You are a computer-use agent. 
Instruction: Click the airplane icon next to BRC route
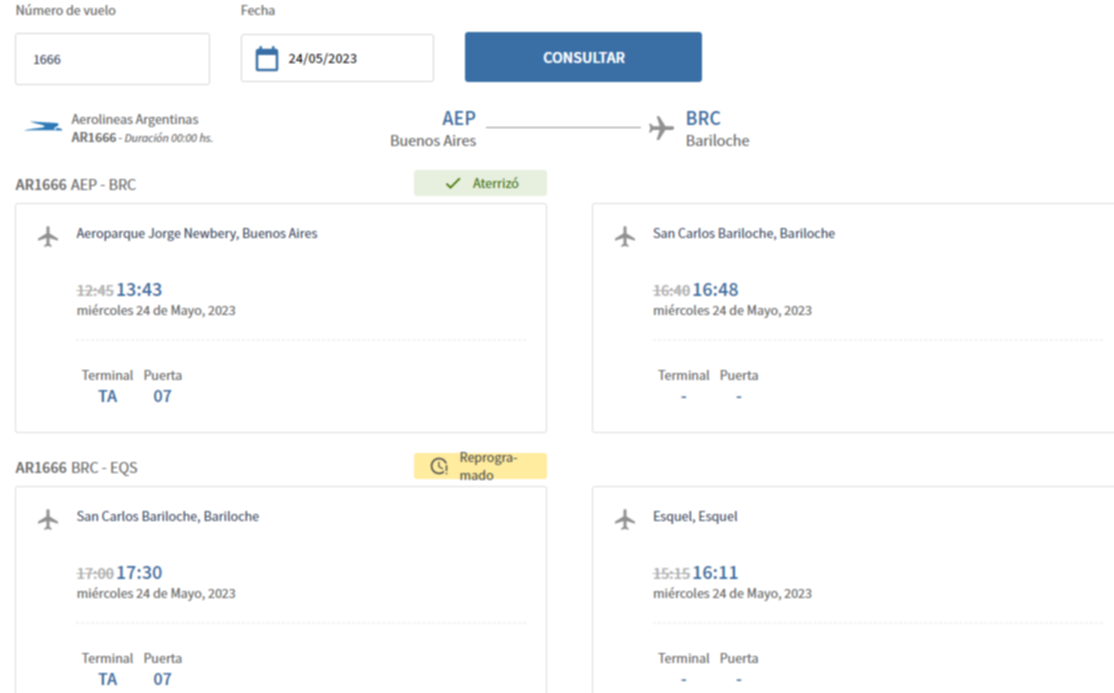click(x=661, y=128)
